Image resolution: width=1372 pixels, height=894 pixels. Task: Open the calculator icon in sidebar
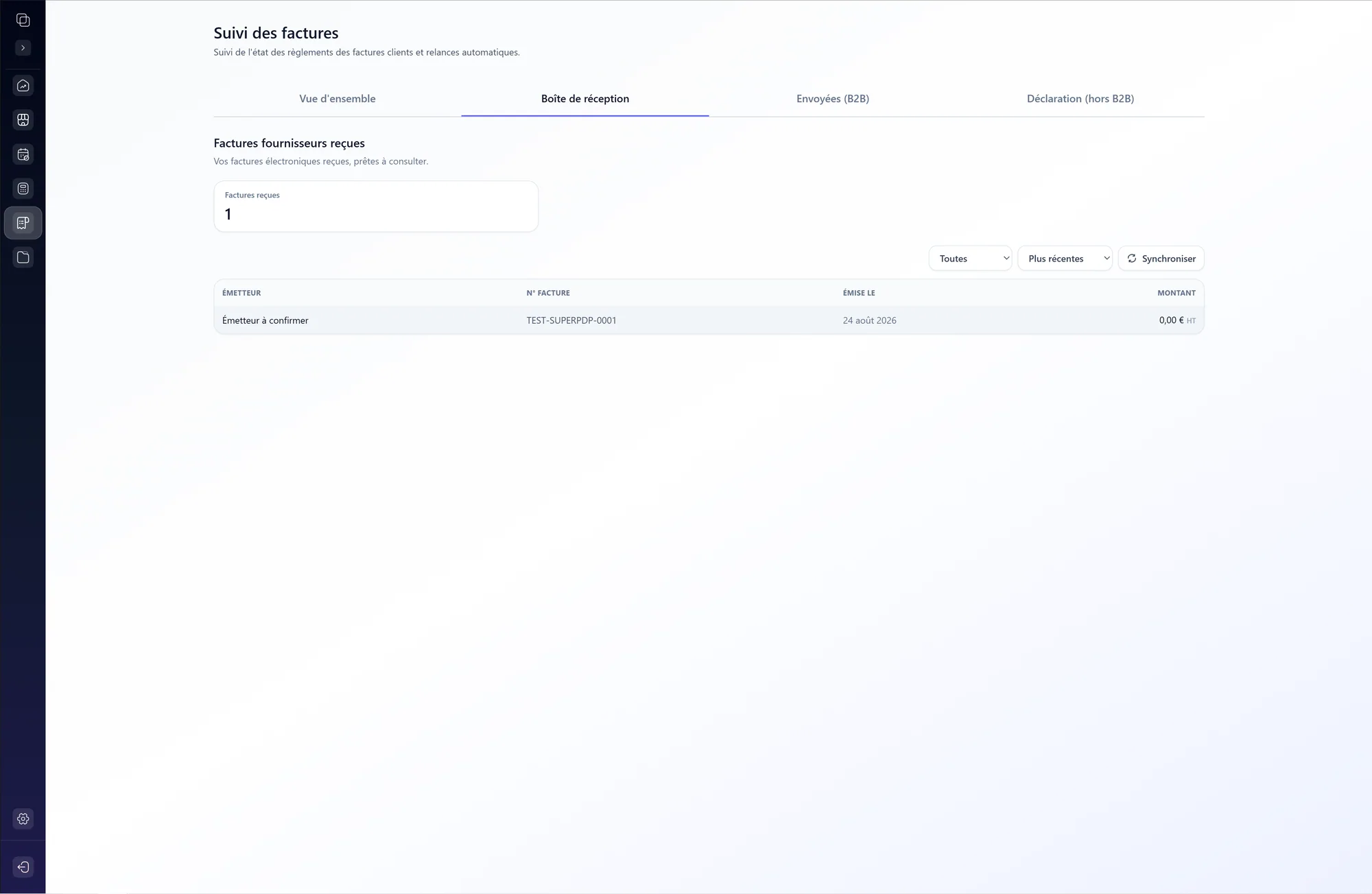[x=23, y=189]
